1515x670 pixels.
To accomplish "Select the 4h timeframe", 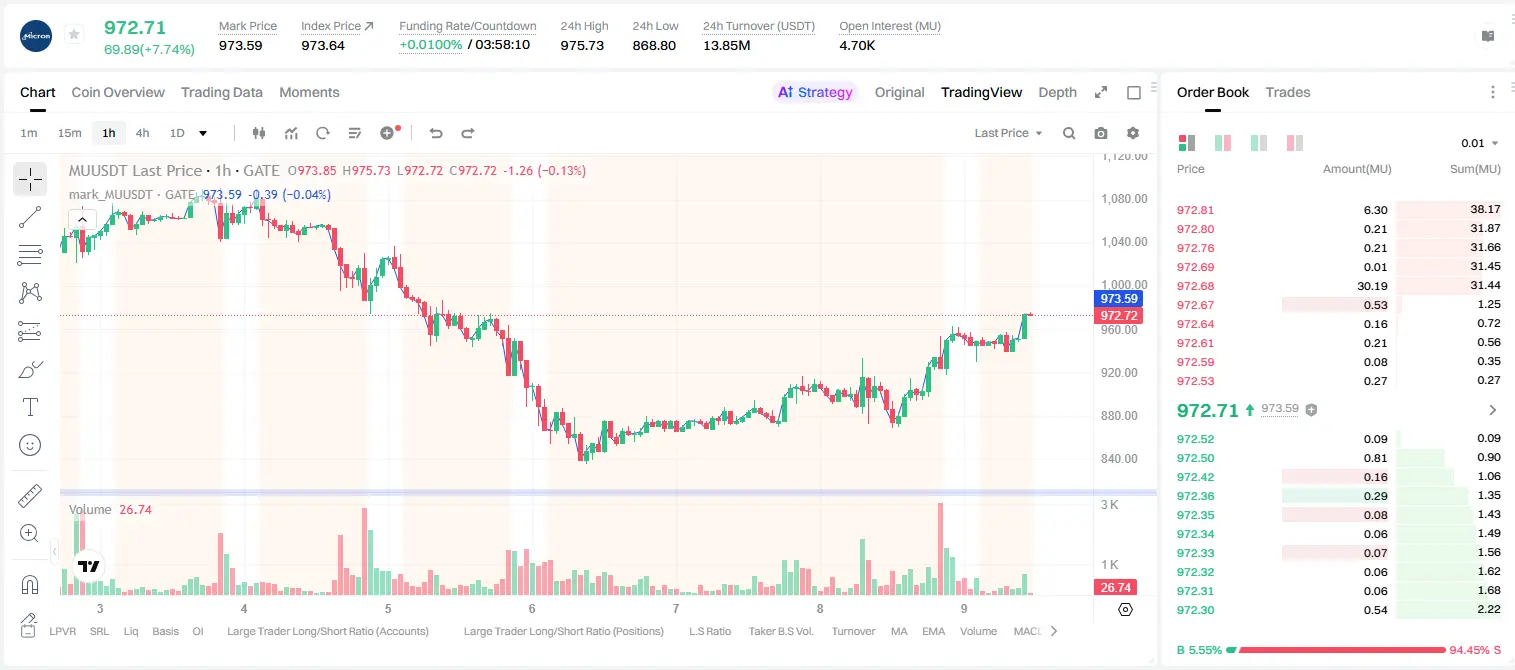I will (x=142, y=133).
